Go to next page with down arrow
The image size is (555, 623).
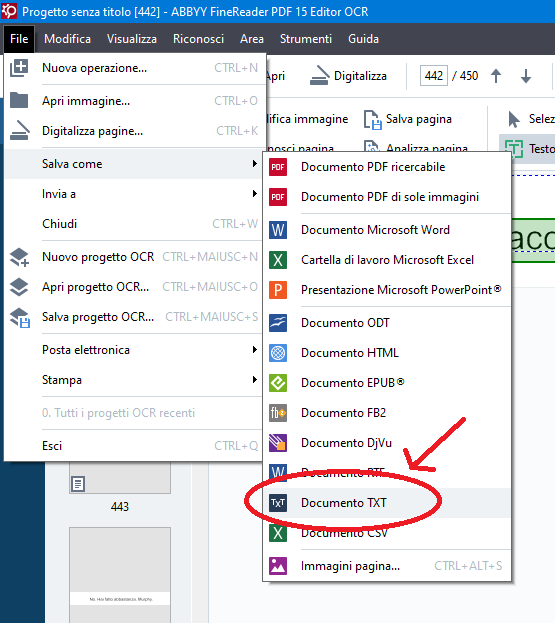point(526,75)
